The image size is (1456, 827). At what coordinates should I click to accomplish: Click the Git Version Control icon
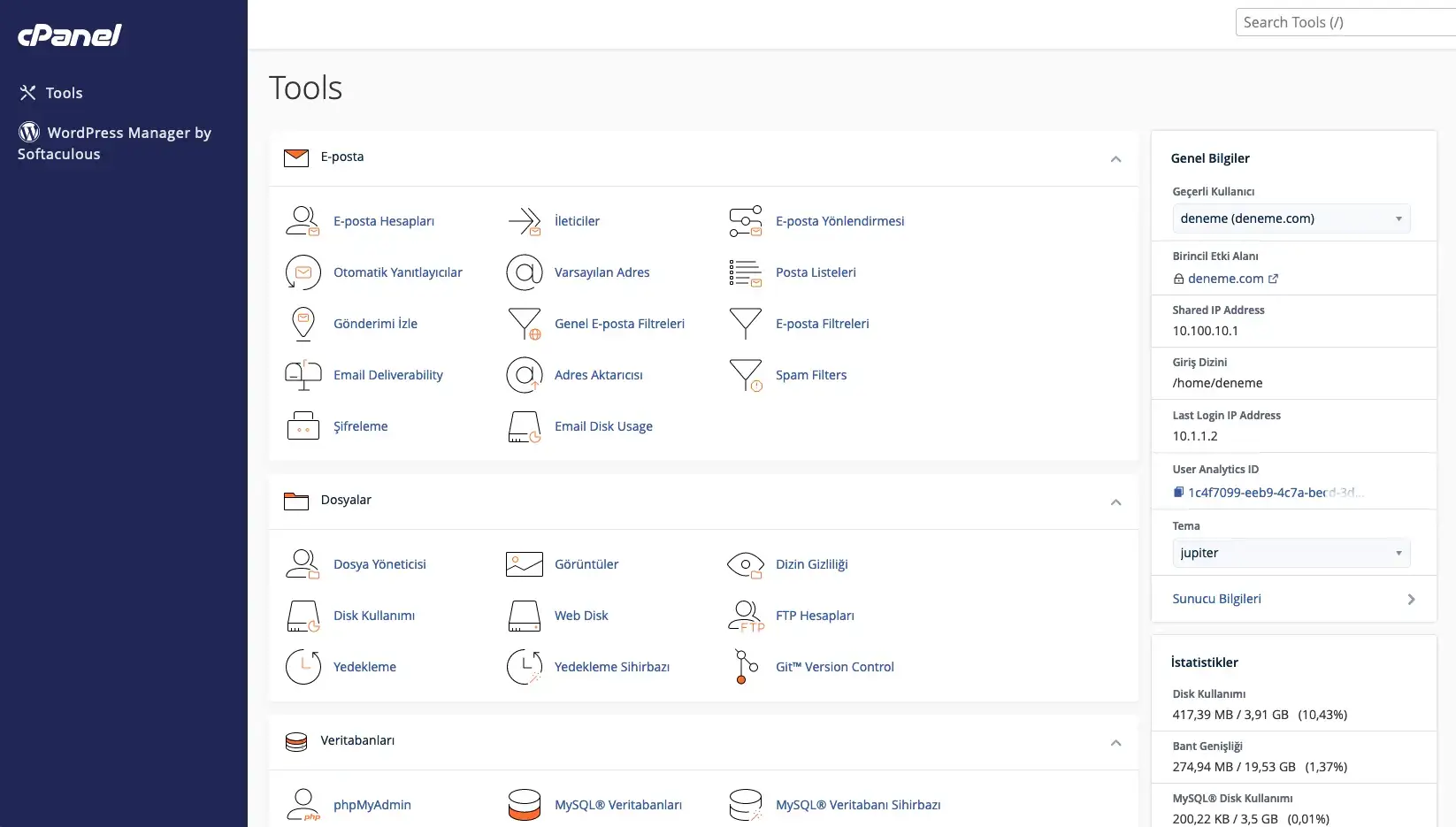[745, 667]
